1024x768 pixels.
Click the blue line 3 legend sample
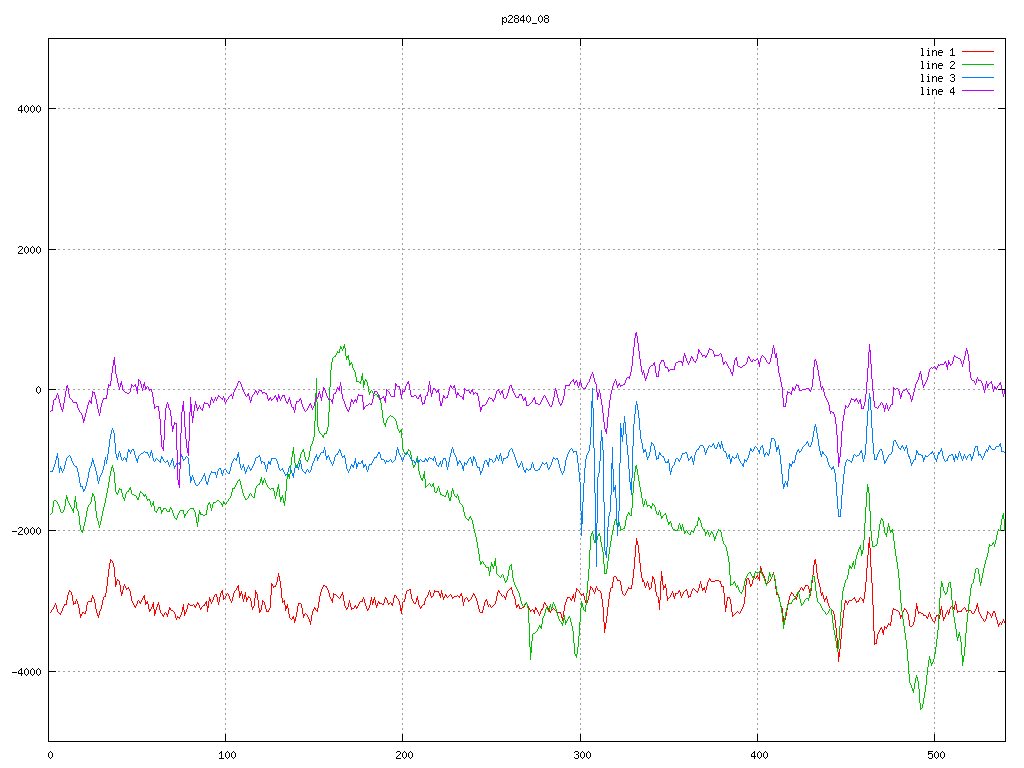pos(978,78)
